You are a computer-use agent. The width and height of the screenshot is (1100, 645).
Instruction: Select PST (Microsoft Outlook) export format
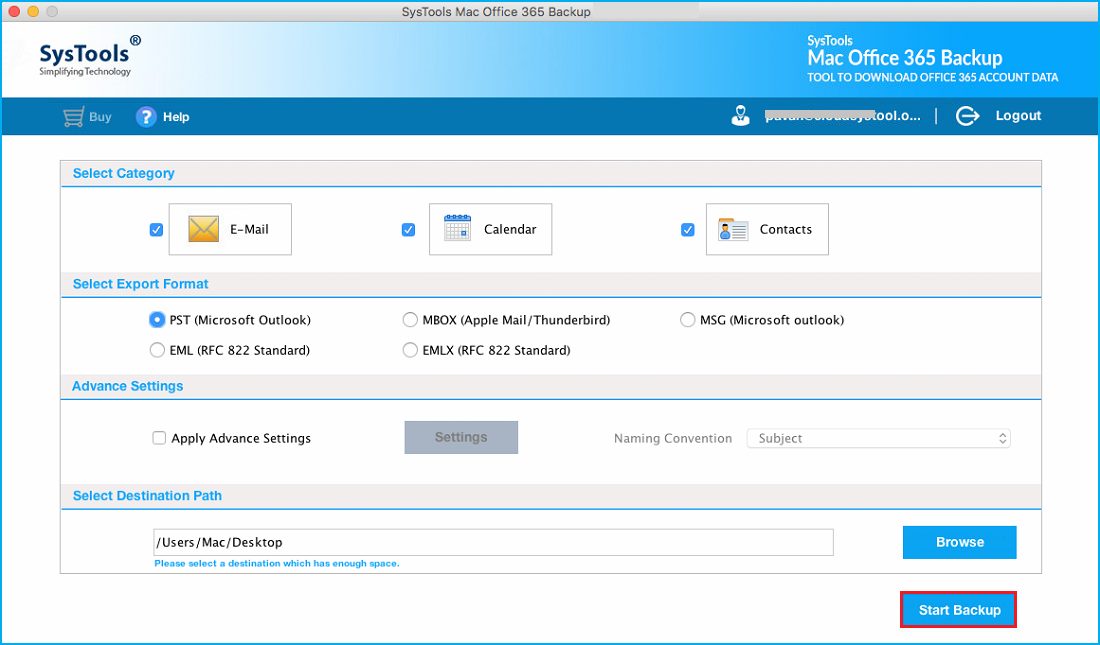coord(157,320)
